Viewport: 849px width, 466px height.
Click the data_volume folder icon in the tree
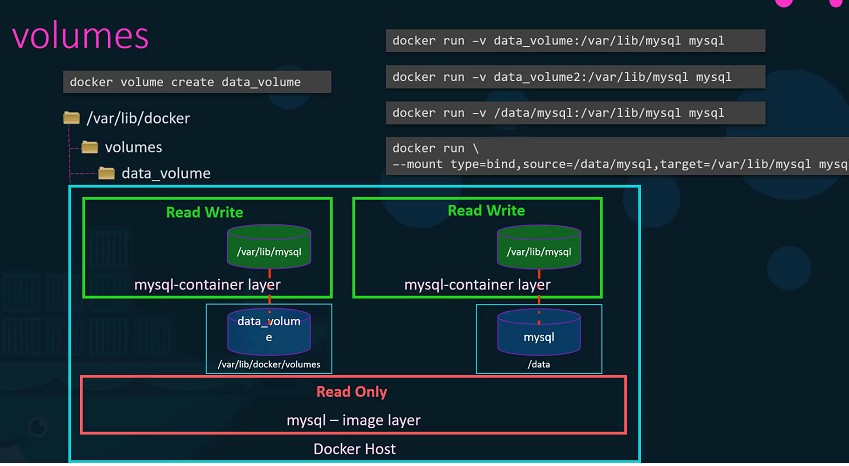pyautogui.click(x=107, y=173)
